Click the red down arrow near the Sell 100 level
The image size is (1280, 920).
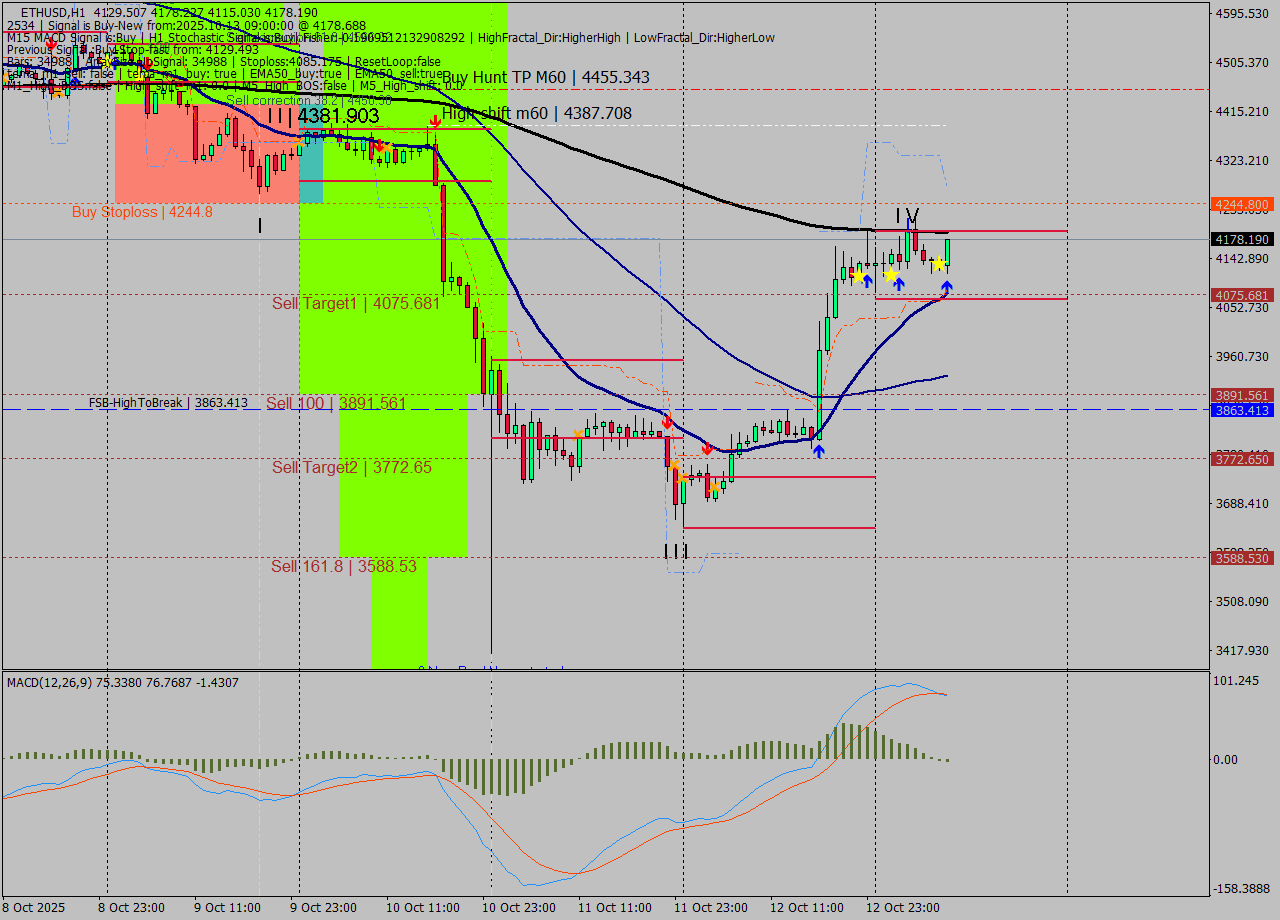coord(668,422)
